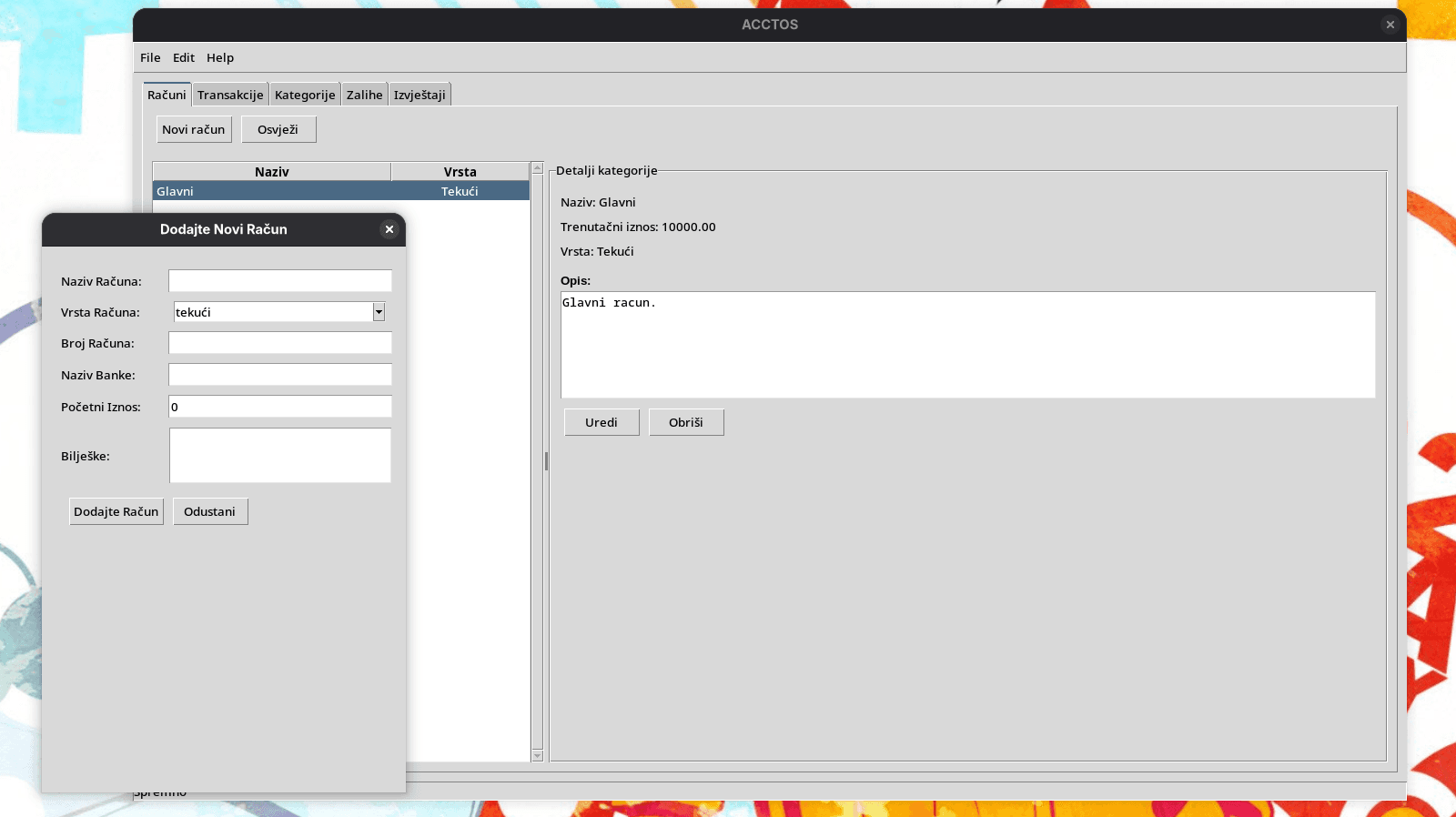Select the Početni Iznos field

[x=279, y=407]
